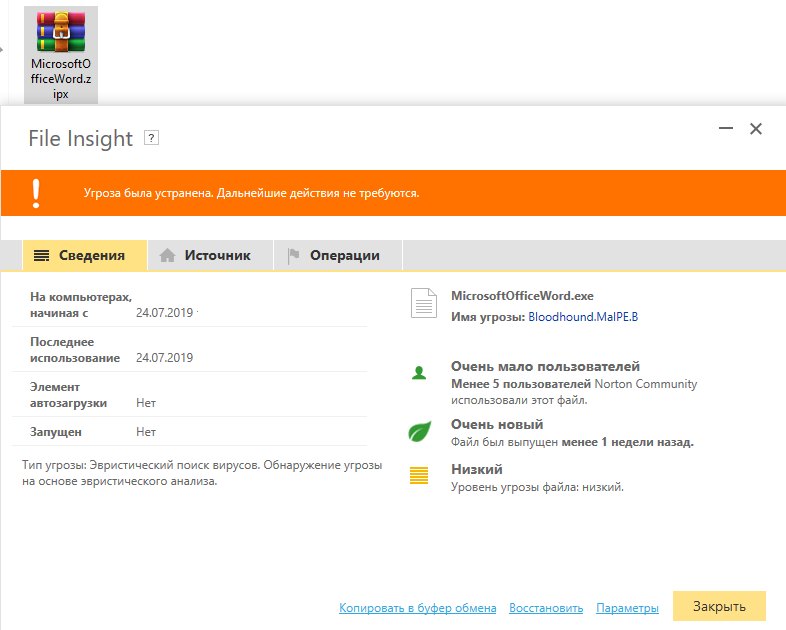
Task: Switch to the Сведения tab
Action: pos(85,256)
